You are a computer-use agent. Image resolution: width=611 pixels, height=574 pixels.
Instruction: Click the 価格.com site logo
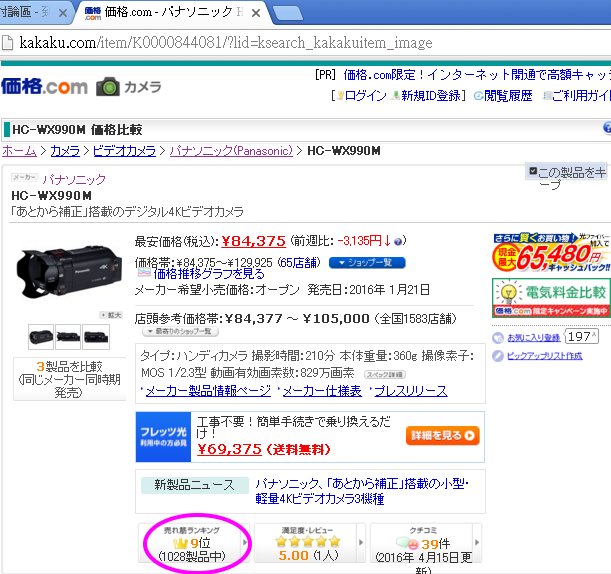44,87
